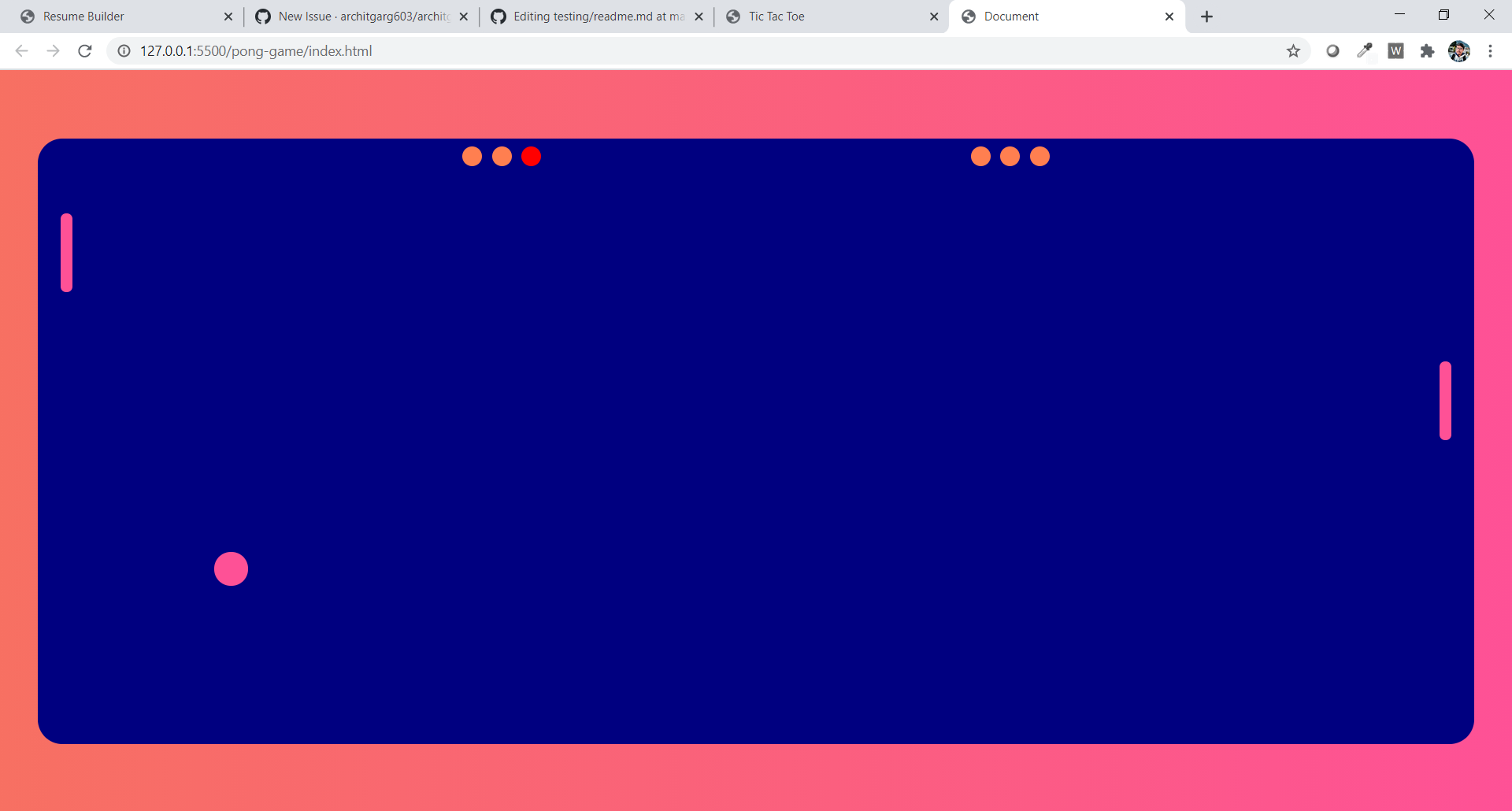Click the forward navigation arrow
The height and width of the screenshot is (811, 1512).
[x=53, y=50]
